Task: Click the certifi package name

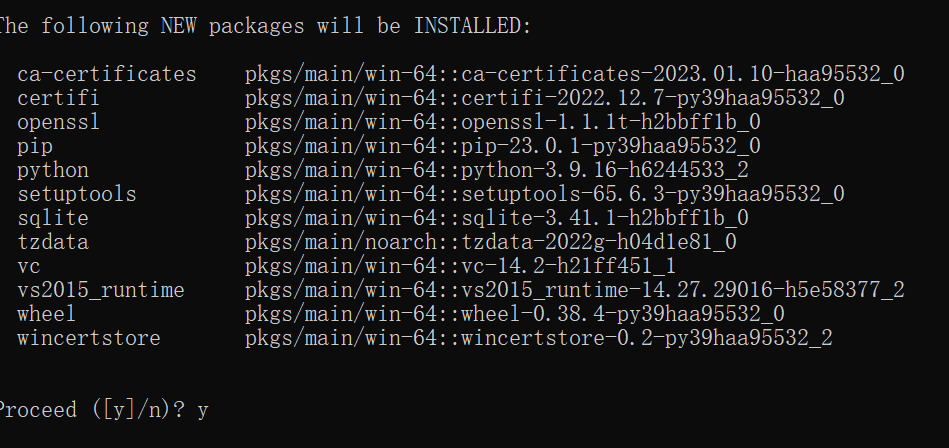Action: [58, 98]
